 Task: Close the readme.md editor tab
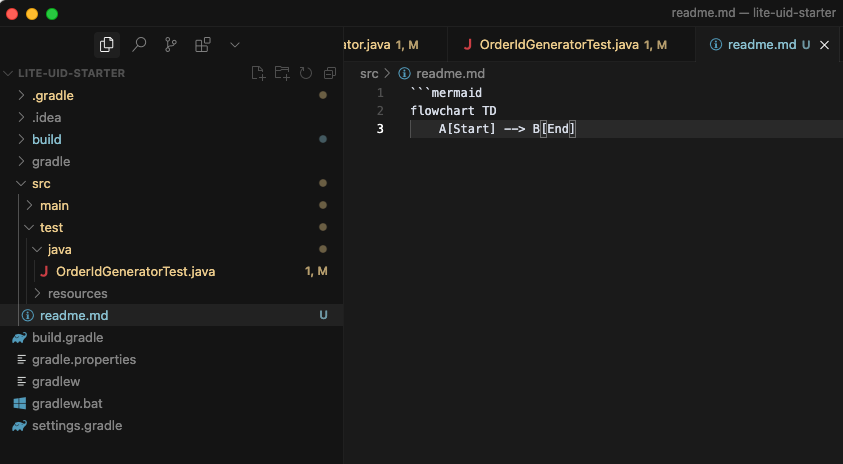(x=824, y=45)
